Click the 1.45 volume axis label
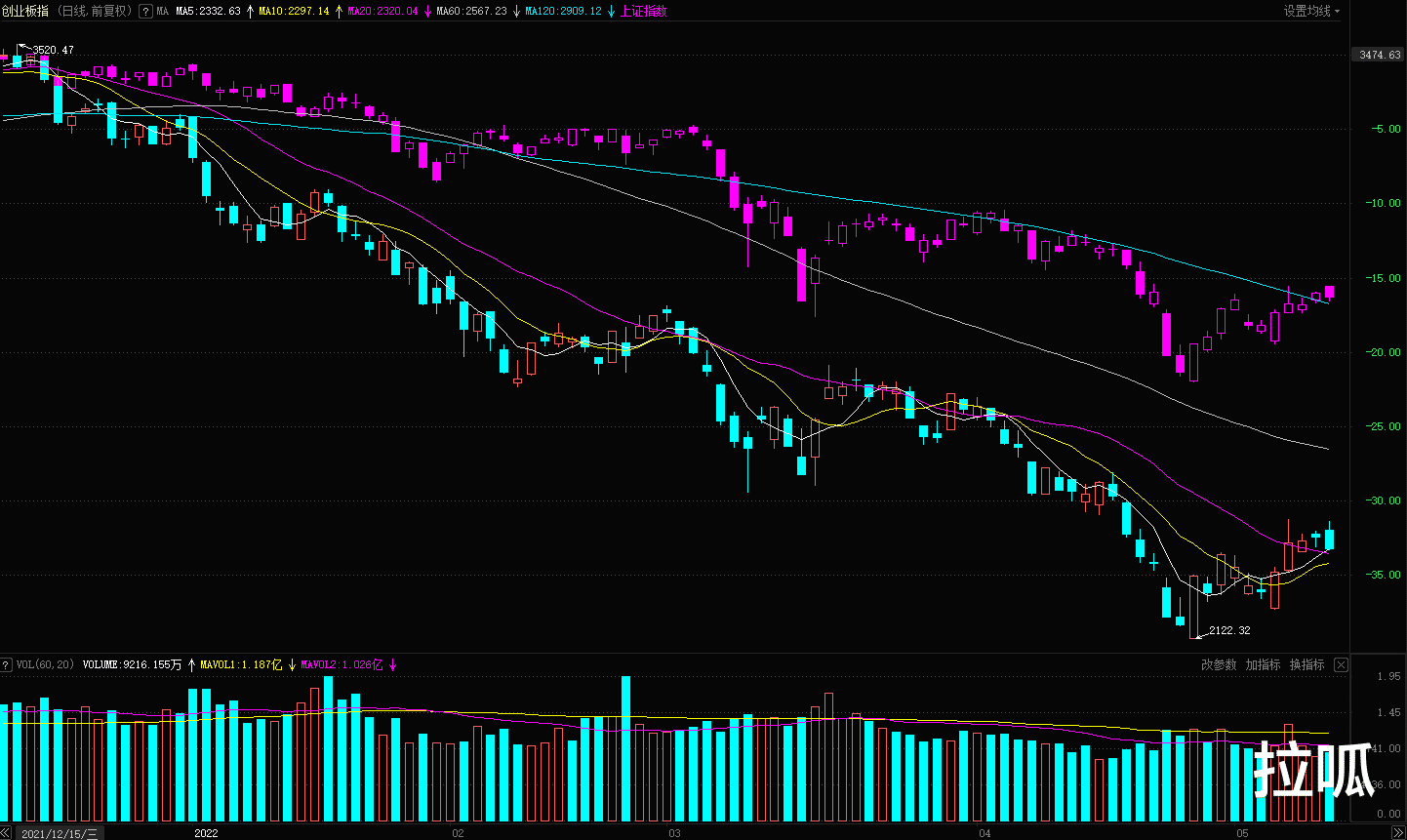The image size is (1407, 840). pyautogui.click(x=1388, y=713)
